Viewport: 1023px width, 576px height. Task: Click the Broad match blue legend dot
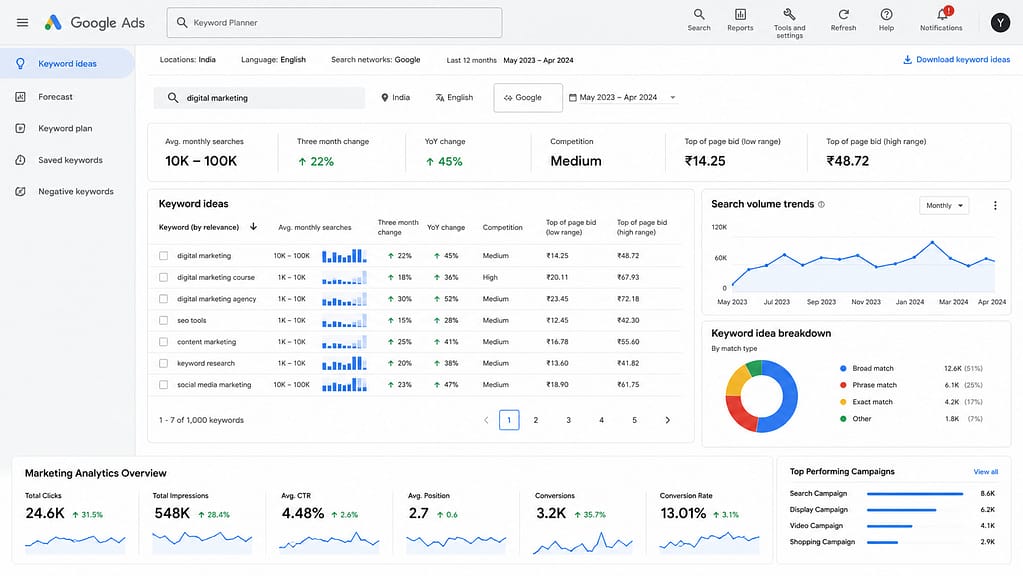click(x=843, y=369)
